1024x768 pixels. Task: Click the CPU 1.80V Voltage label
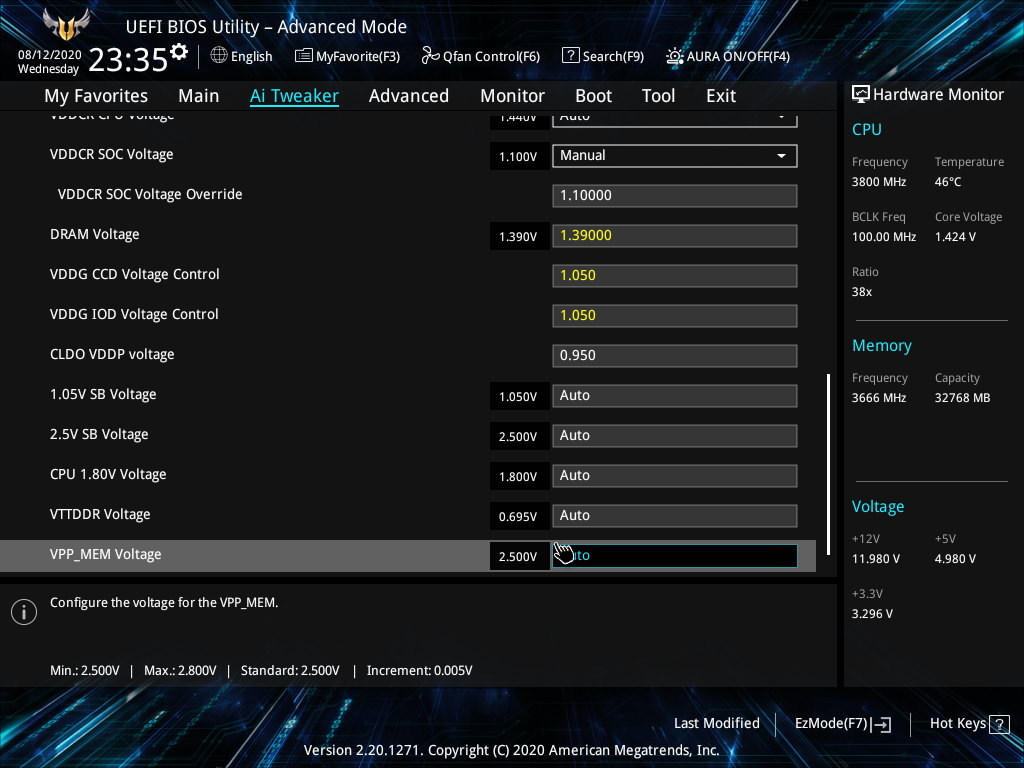click(x=108, y=475)
